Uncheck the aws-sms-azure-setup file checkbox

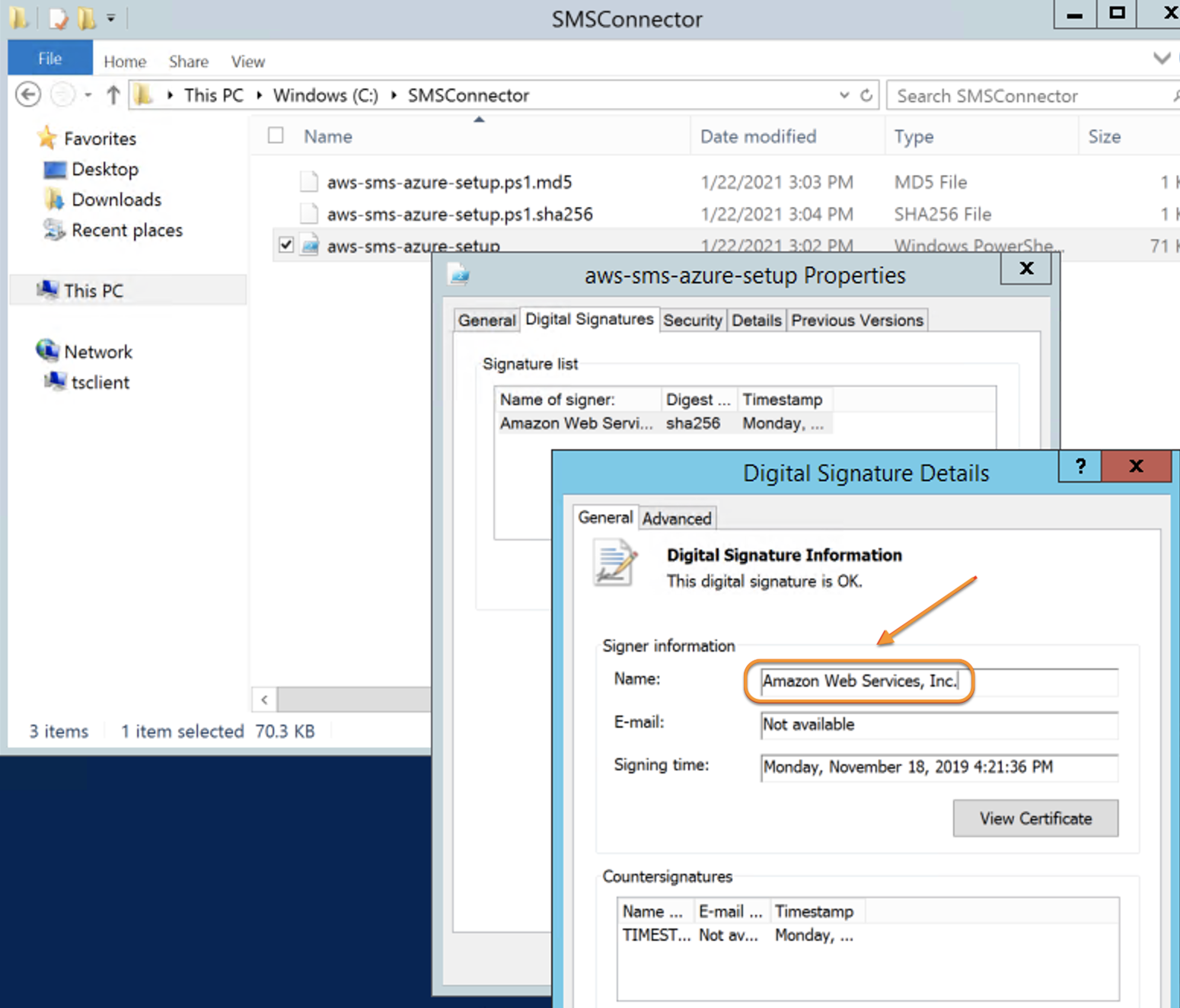(286, 245)
